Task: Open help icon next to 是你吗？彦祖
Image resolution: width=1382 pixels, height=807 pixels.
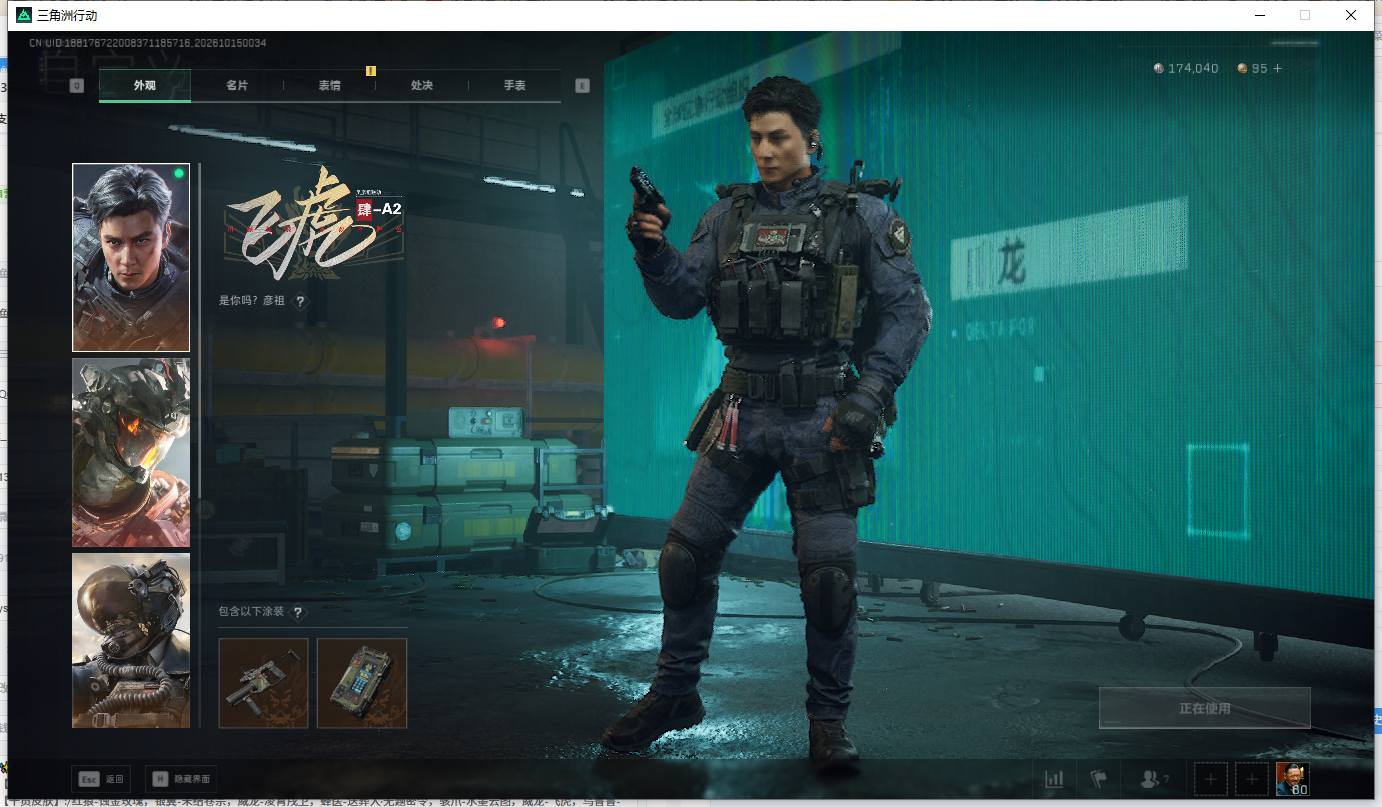Action: (x=300, y=300)
